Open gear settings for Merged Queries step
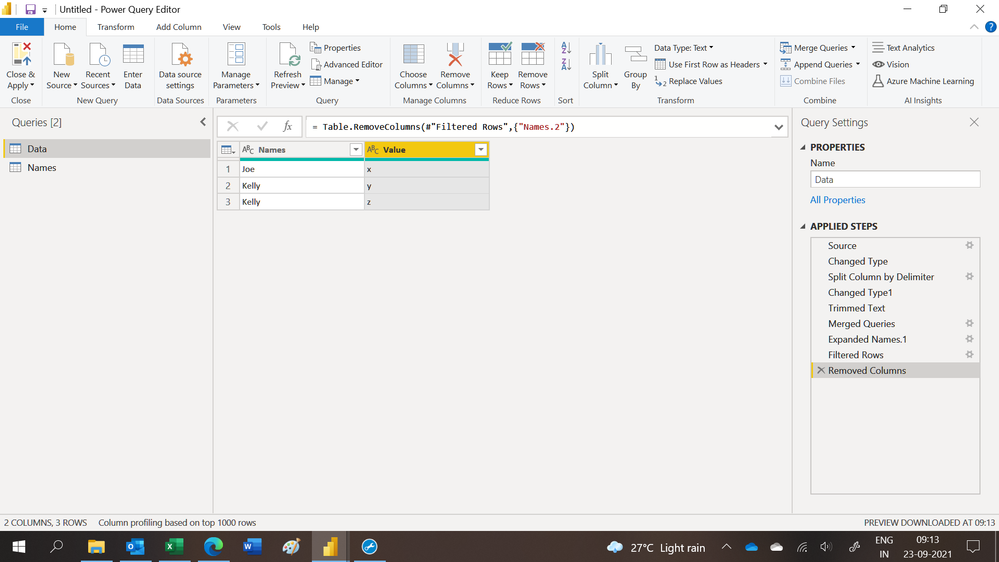The image size is (999, 562). 969,324
